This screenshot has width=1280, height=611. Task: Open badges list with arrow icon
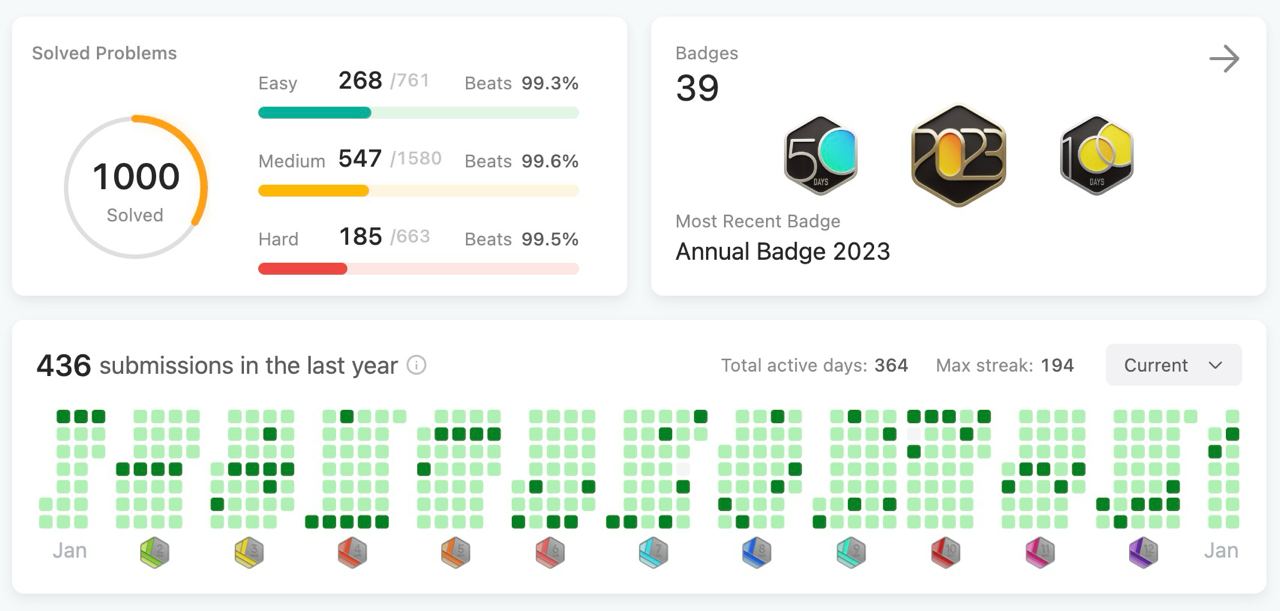(1224, 59)
